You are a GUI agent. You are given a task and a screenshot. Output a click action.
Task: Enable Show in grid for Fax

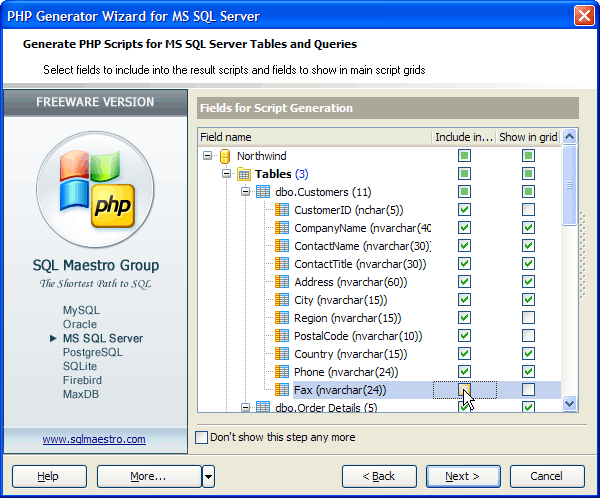pyautogui.click(x=528, y=390)
